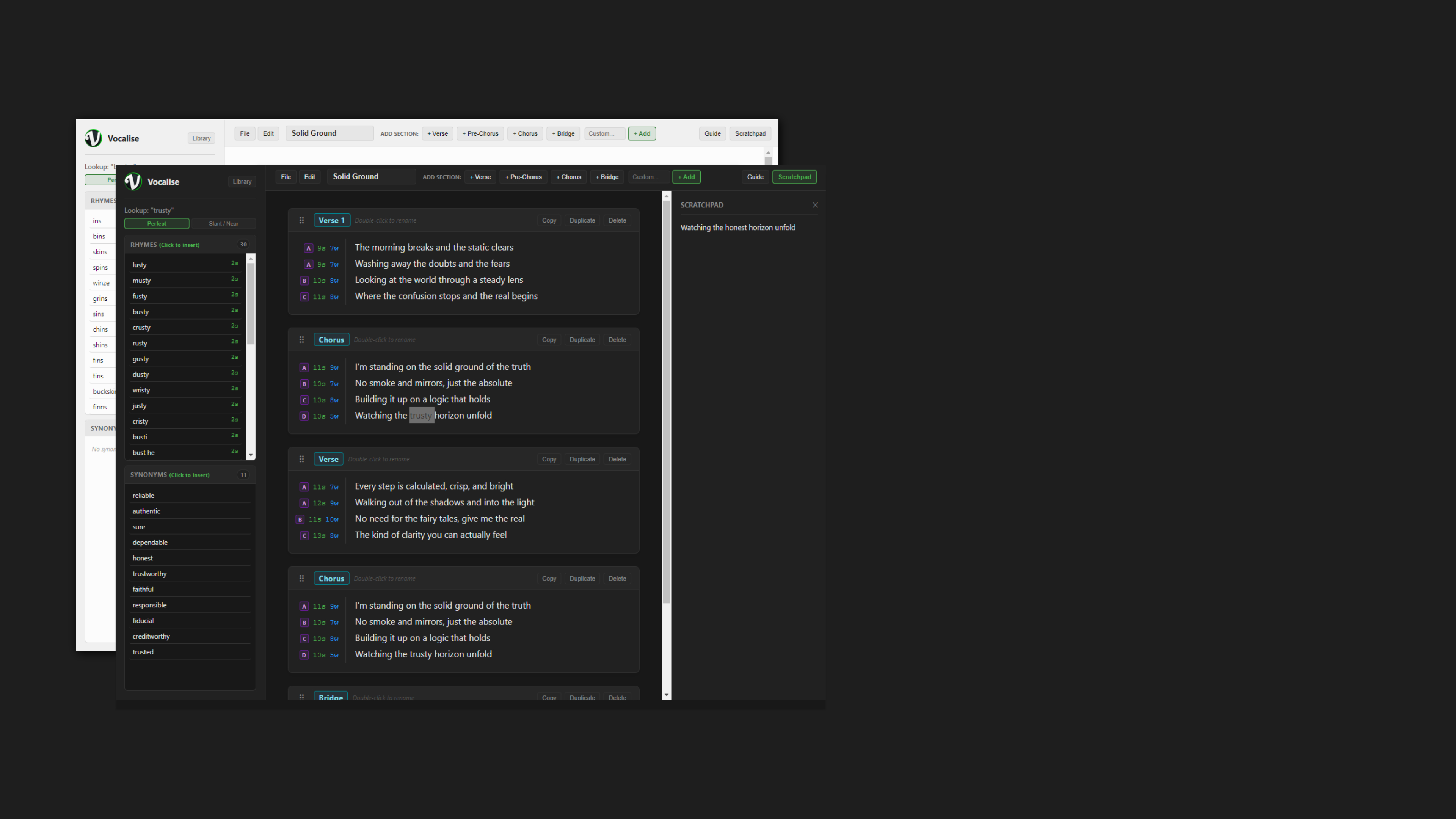Open the File menu
The height and width of the screenshot is (819, 1456).
(x=286, y=177)
